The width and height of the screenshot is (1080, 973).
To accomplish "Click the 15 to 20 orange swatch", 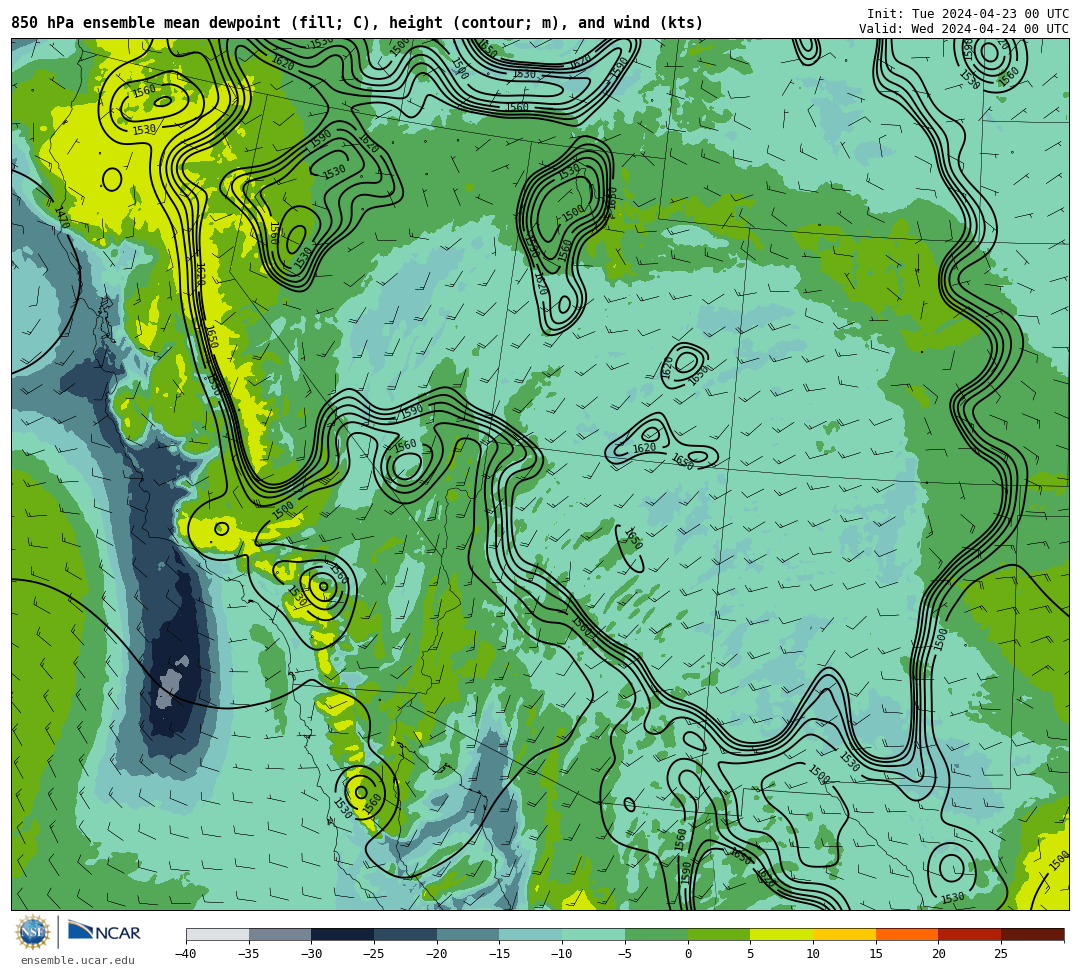I will click(x=907, y=934).
